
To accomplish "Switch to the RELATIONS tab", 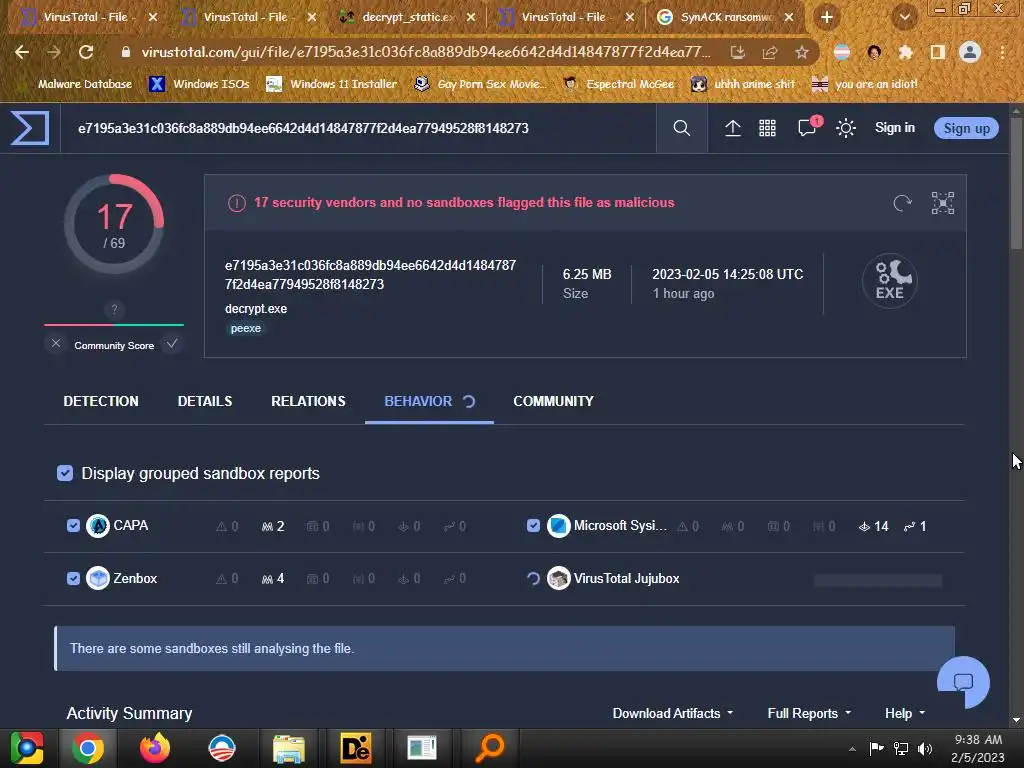I will (x=308, y=401).
